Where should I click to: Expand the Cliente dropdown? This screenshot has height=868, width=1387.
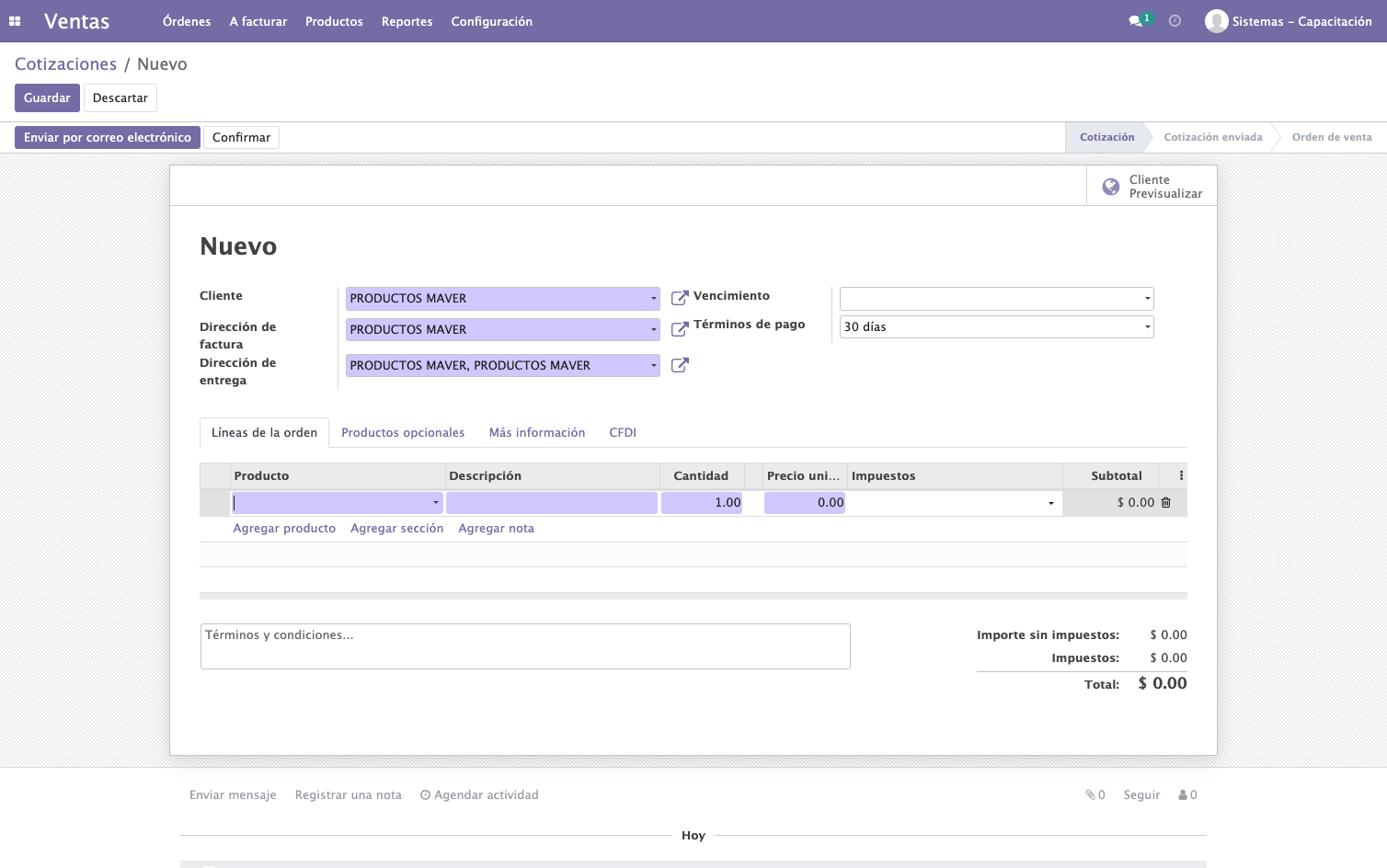tap(654, 299)
